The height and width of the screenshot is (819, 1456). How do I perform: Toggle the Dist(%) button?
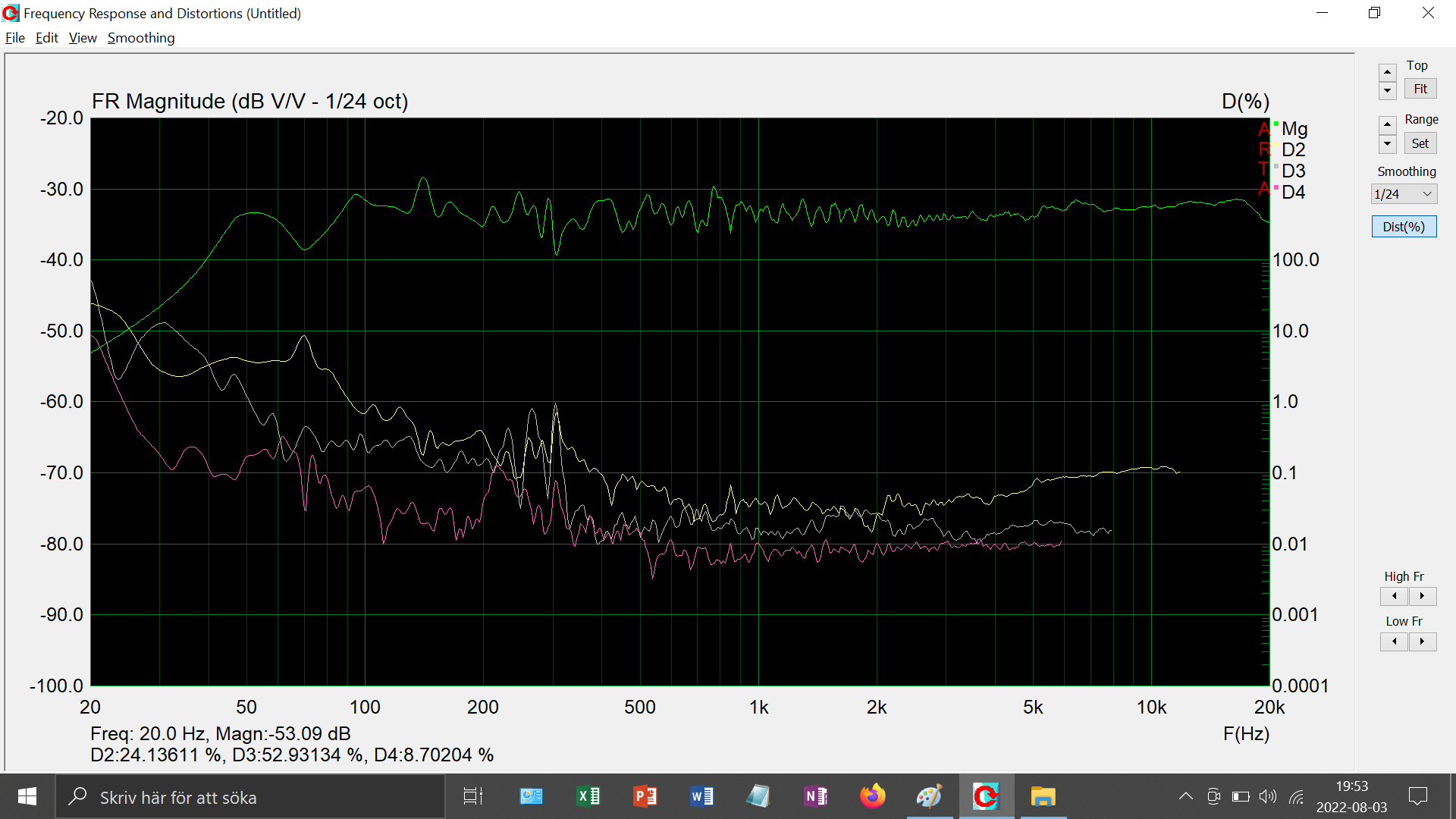click(1404, 227)
